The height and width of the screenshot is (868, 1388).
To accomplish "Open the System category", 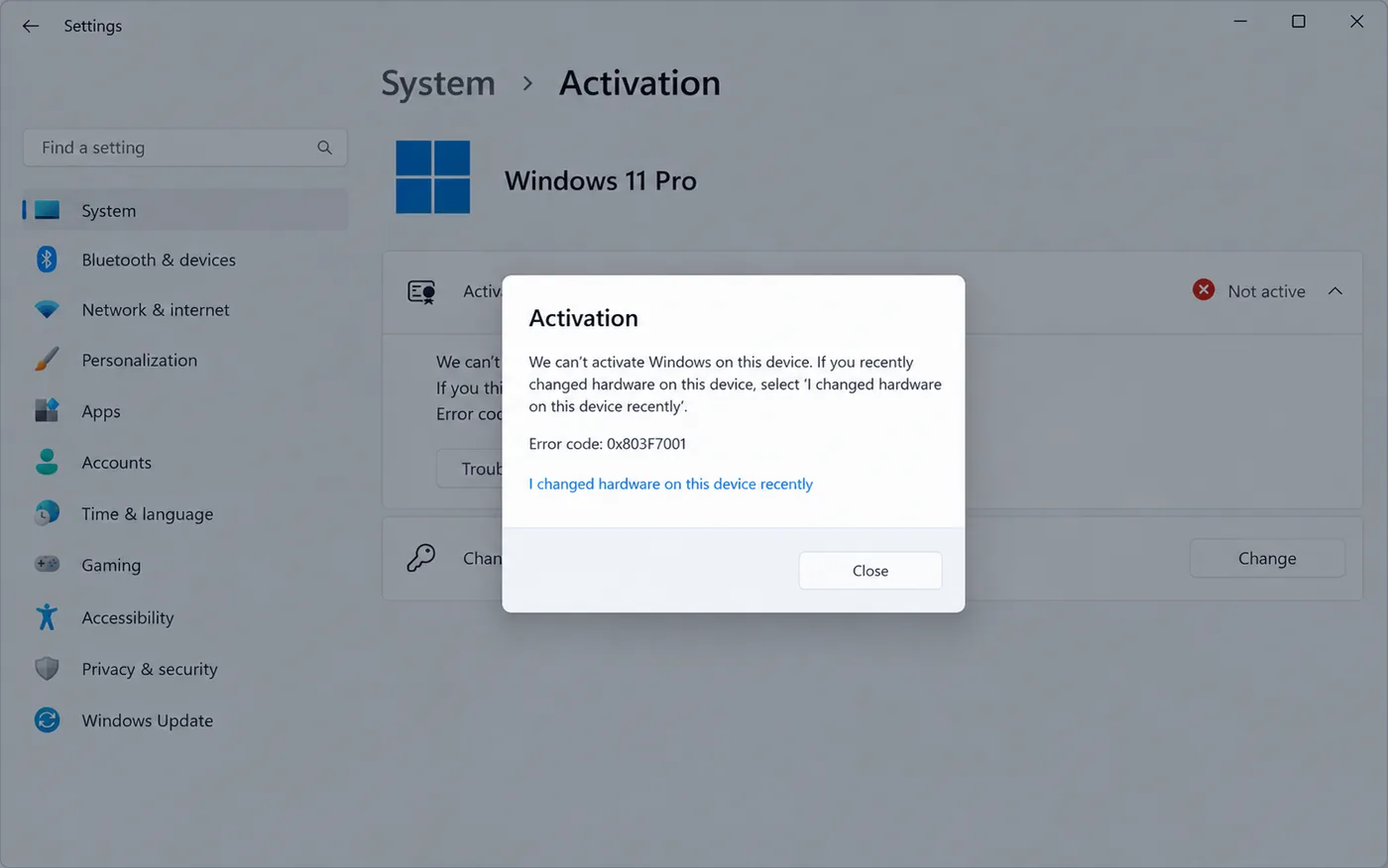I will [185, 210].
